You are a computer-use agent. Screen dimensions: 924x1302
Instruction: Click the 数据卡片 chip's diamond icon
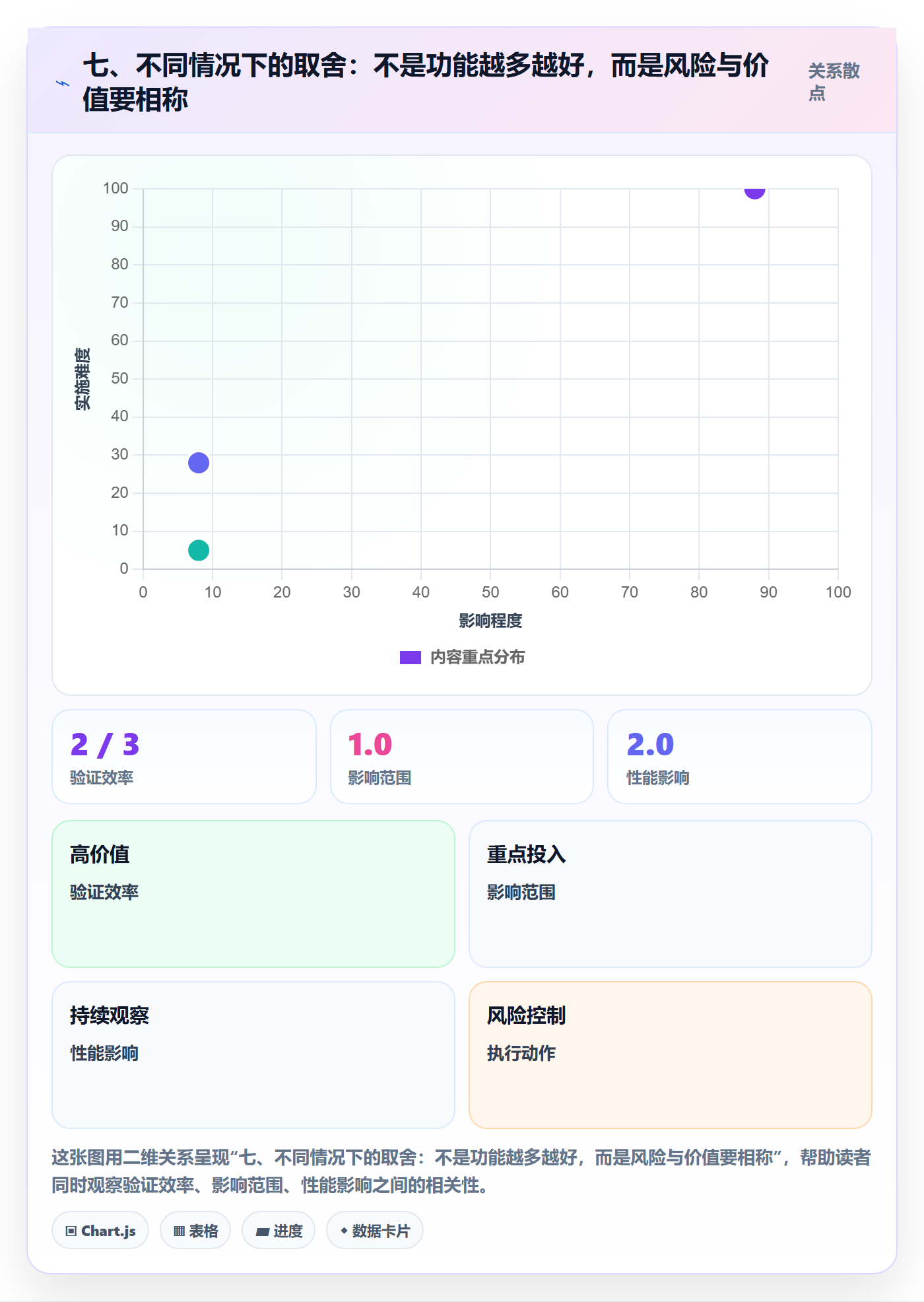click(344, 1231)
